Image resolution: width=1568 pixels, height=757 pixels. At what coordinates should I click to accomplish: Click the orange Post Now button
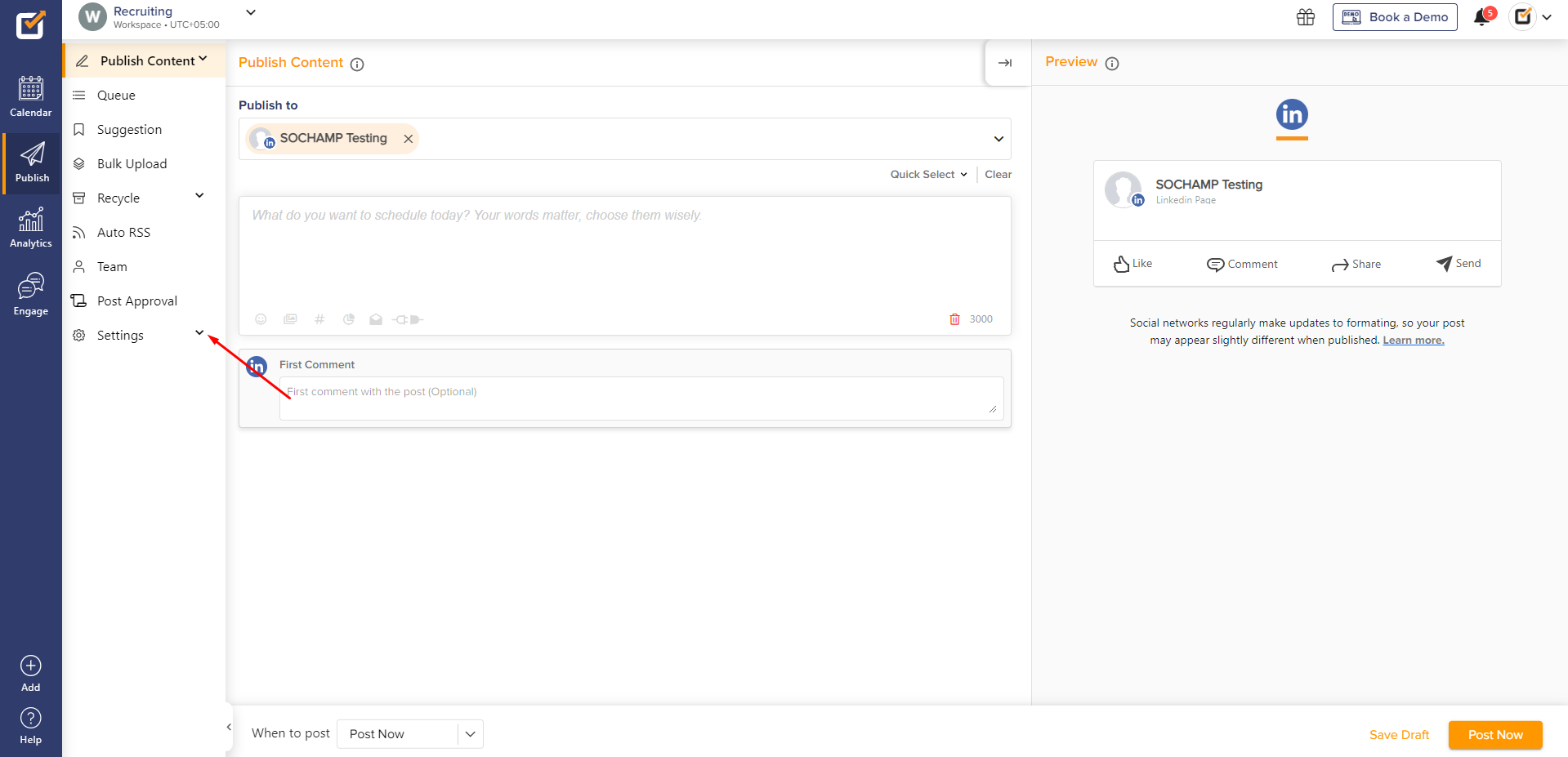click(1495, 735)
